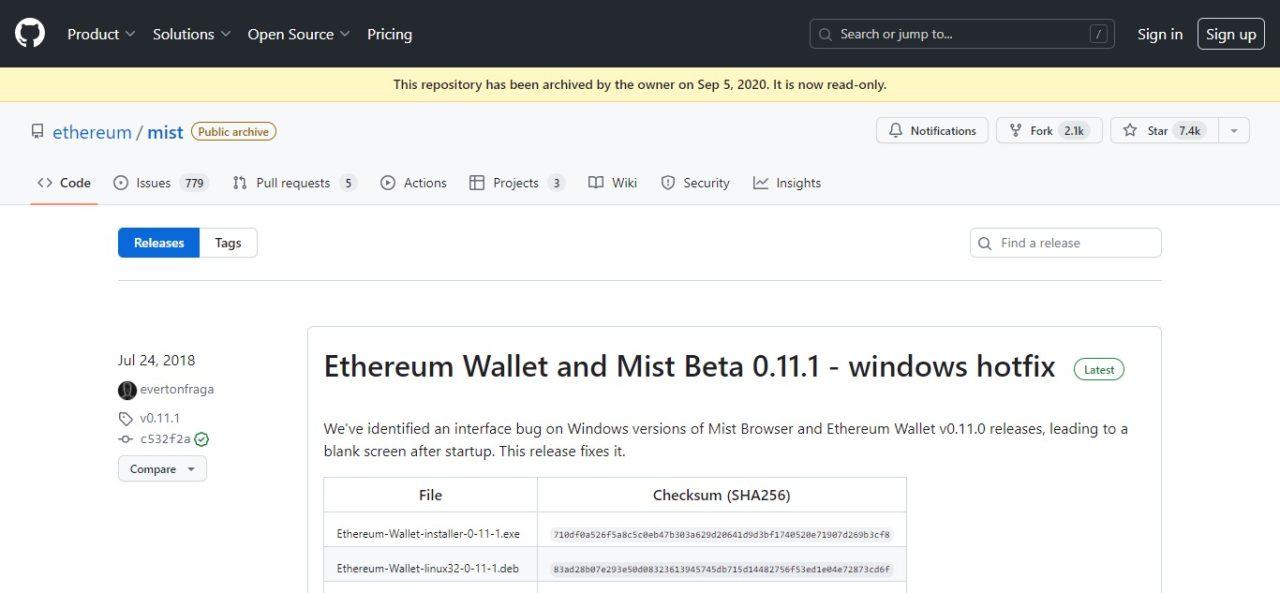Image resolution: width=1280 pixels, height=593 pixels.
Task: Switch to the Tags view
Action: tap(228, 243)
